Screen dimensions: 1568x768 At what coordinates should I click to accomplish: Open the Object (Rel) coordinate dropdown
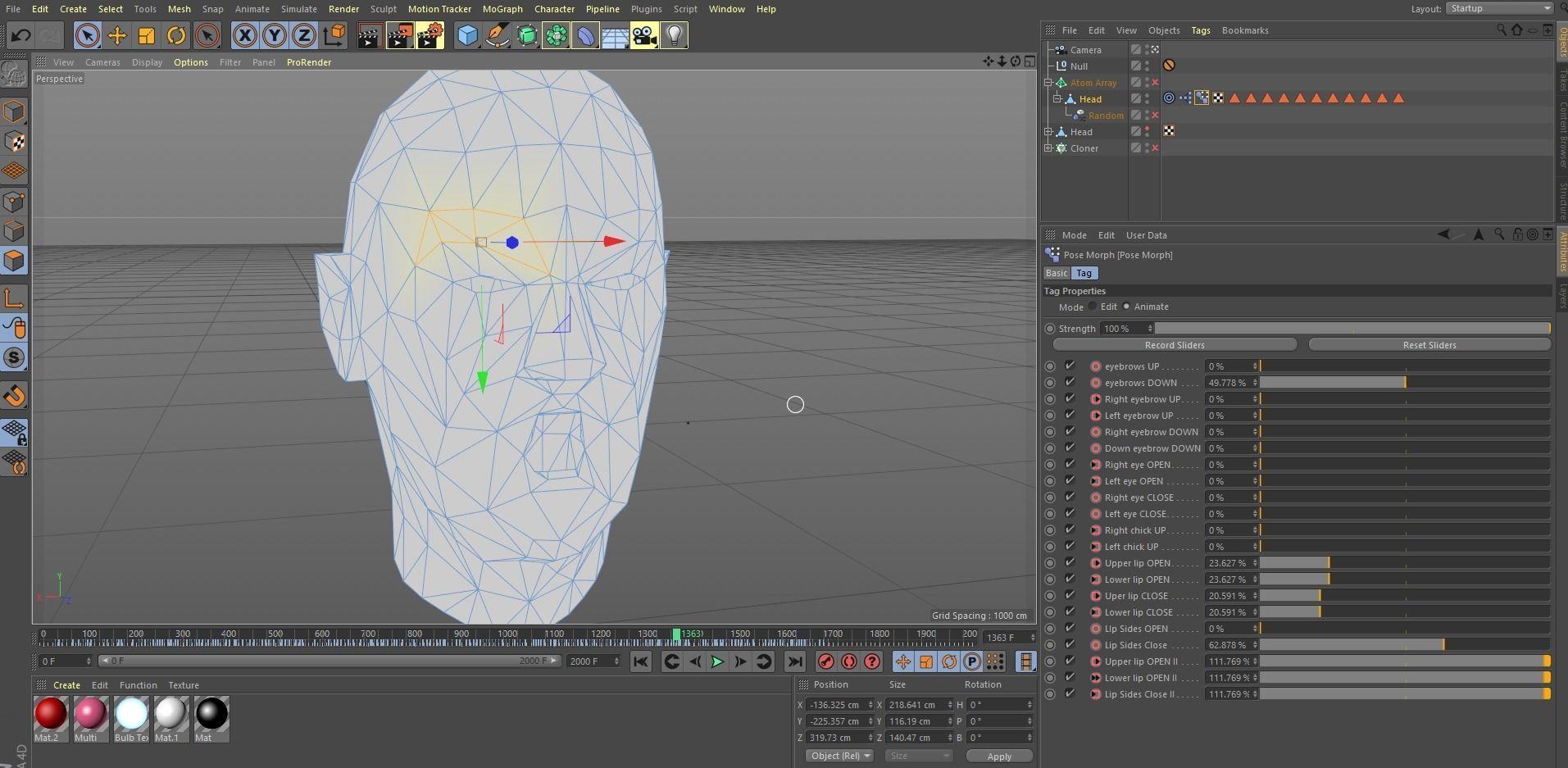pyautogui.click(x=840, y=756)
